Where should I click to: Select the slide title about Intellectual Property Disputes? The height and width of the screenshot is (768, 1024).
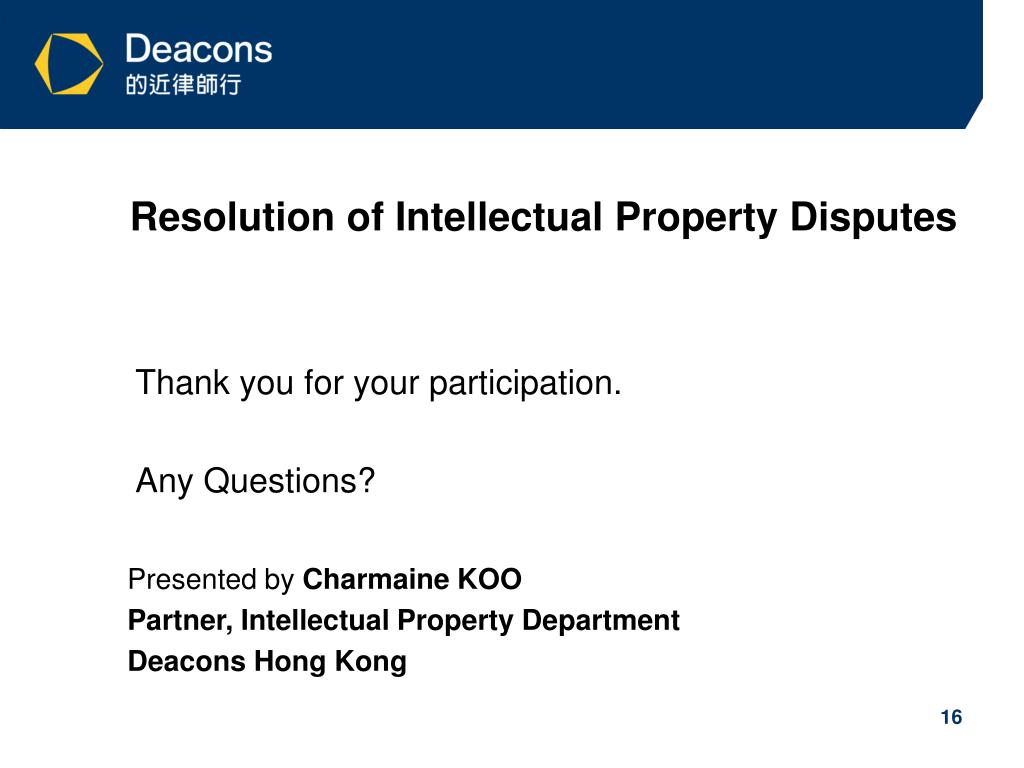coord(543,217)
